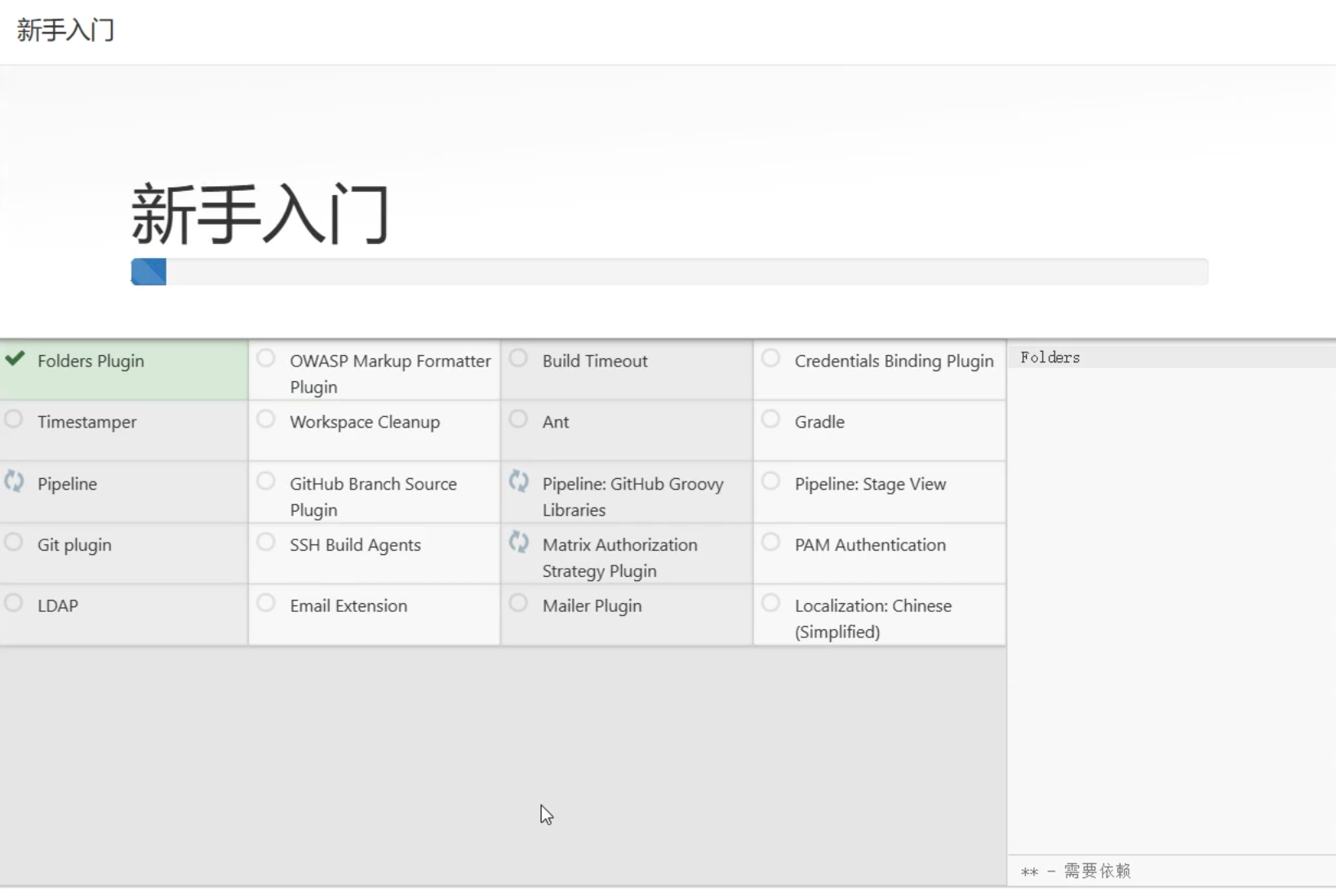Select the Build Timeout plugin label
Image resolution: width=1336 pixels, height=896 pixels.
click(x=595, y=361)
